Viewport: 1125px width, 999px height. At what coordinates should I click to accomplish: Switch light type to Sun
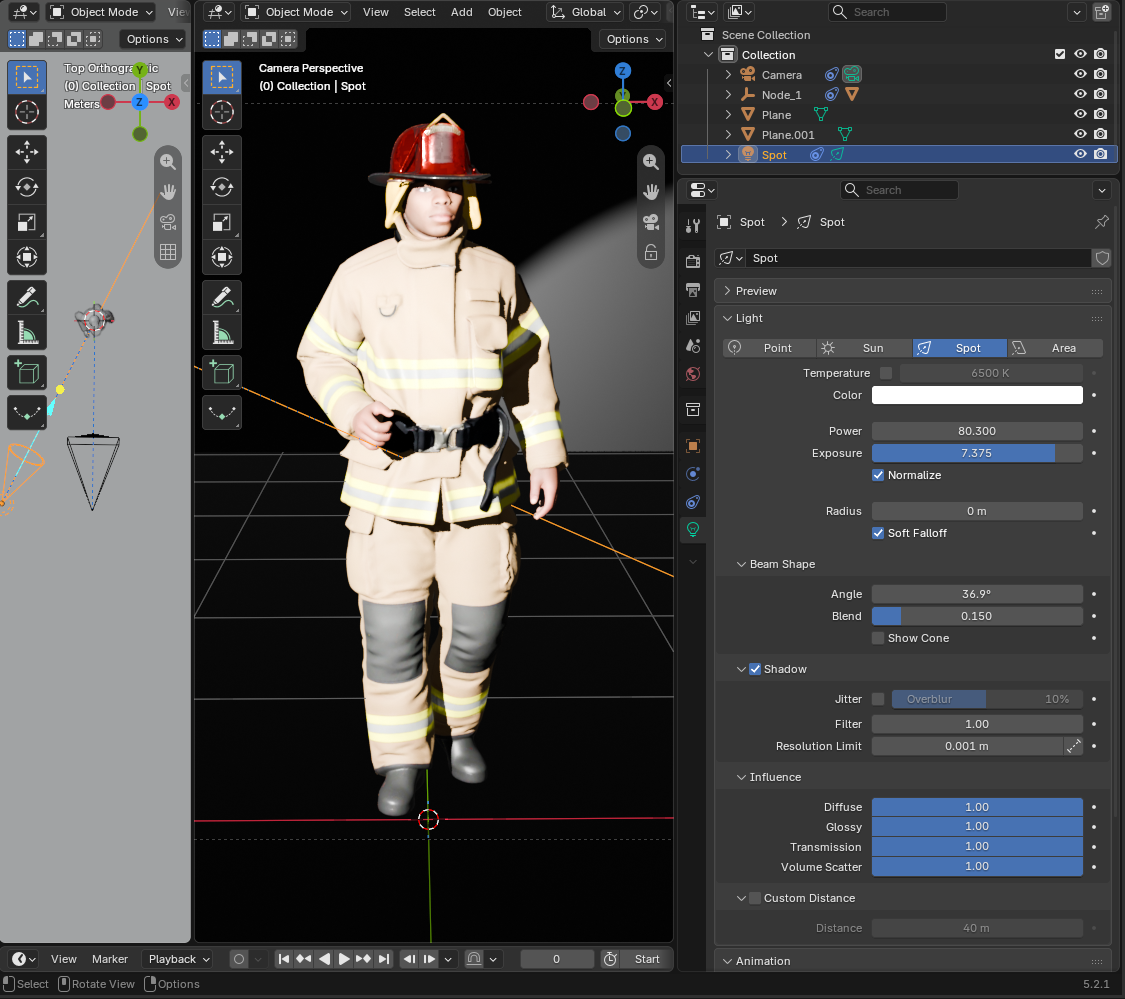[x=864, y=348]
